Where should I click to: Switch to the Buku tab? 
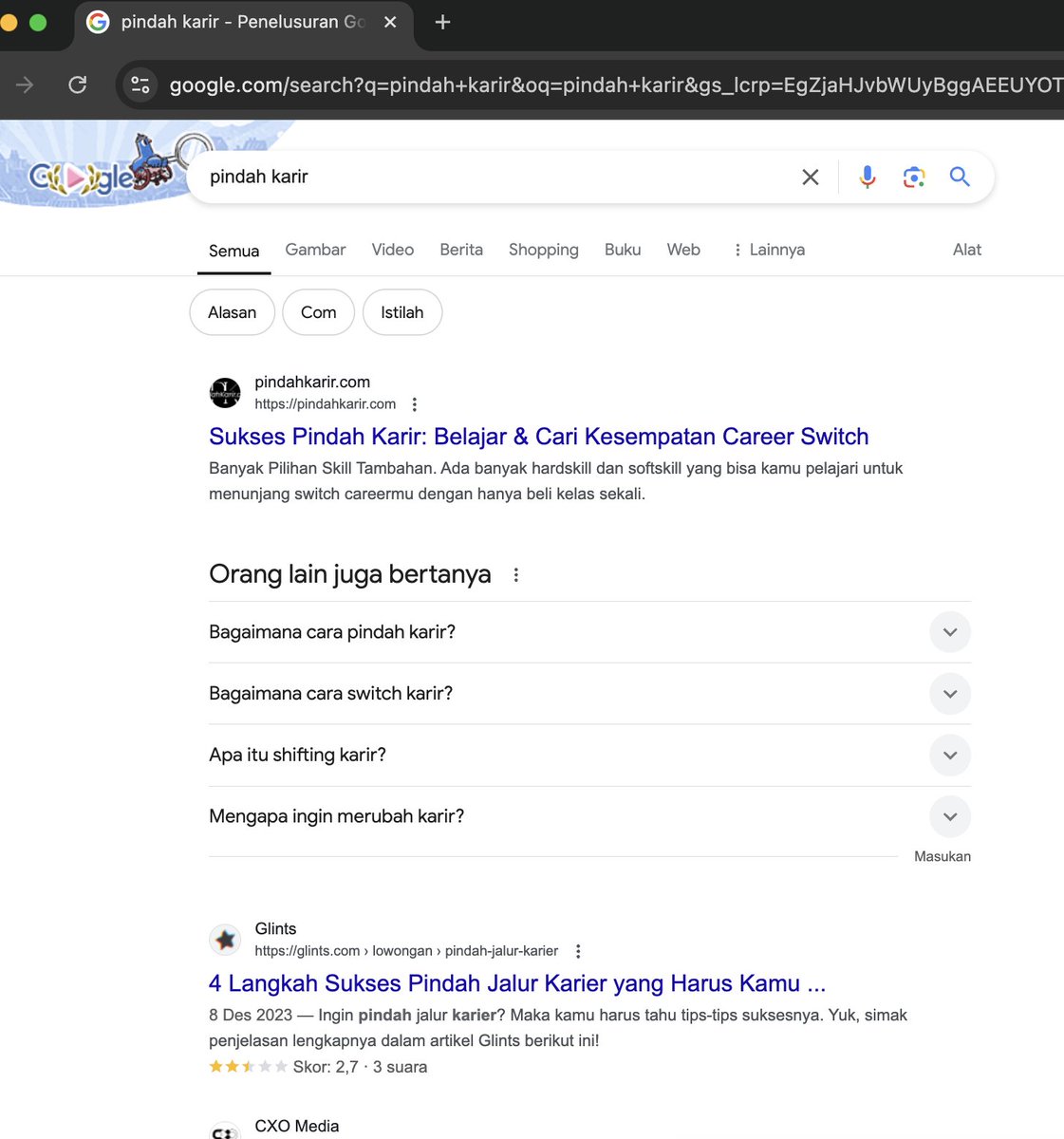point(623,250)
